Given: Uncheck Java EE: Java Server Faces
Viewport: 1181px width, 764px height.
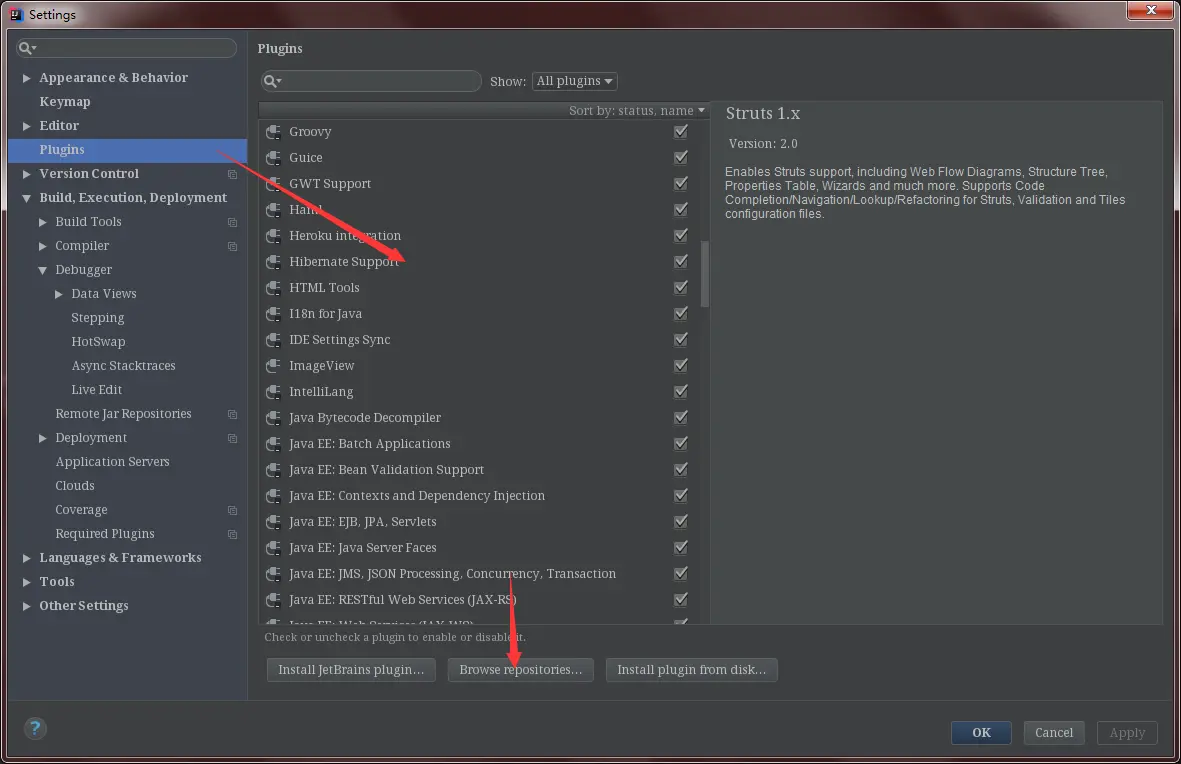Looking at the screenshot, I should coord(681,547).
